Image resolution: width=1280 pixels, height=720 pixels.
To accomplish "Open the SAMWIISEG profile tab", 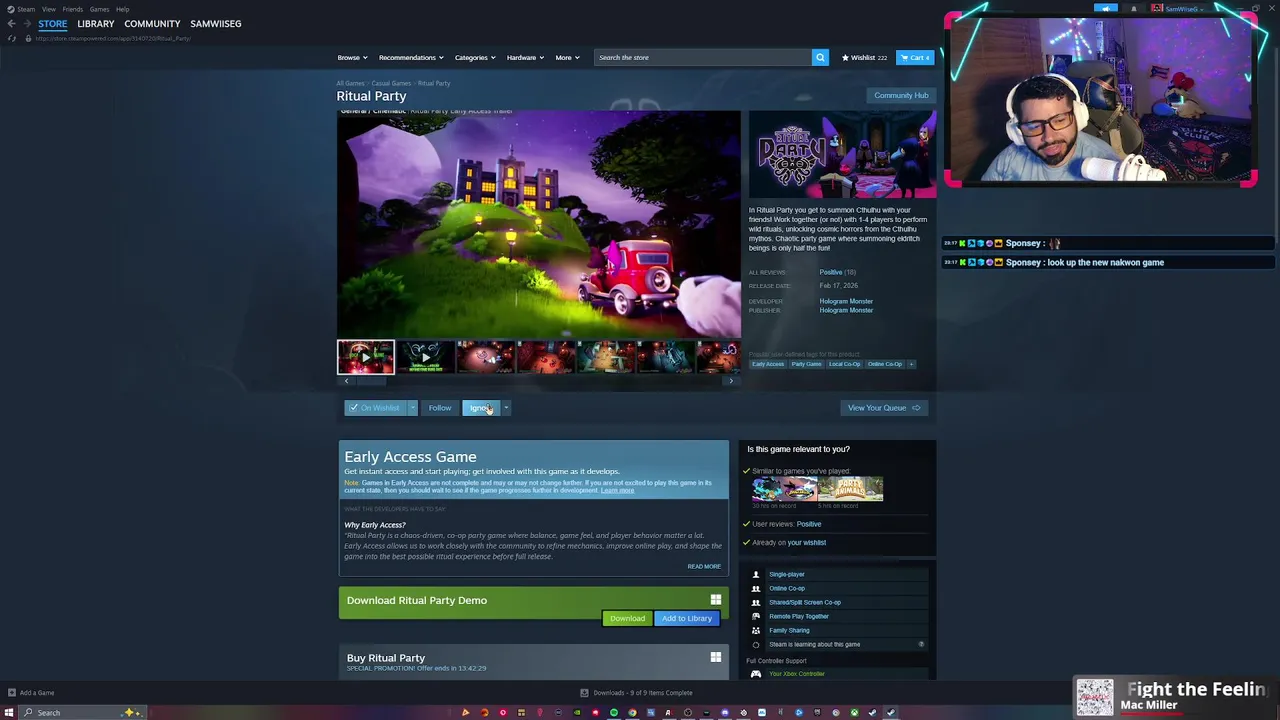I will click(216, 24).
